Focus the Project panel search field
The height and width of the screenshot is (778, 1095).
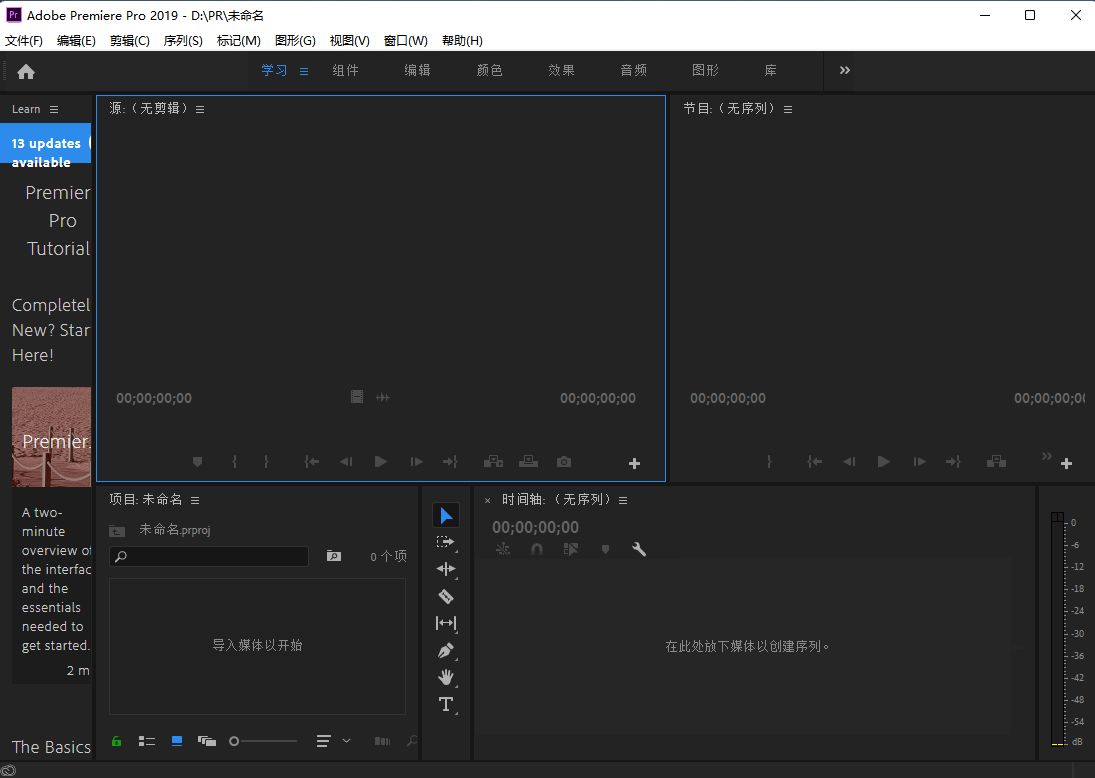(209, 556)
